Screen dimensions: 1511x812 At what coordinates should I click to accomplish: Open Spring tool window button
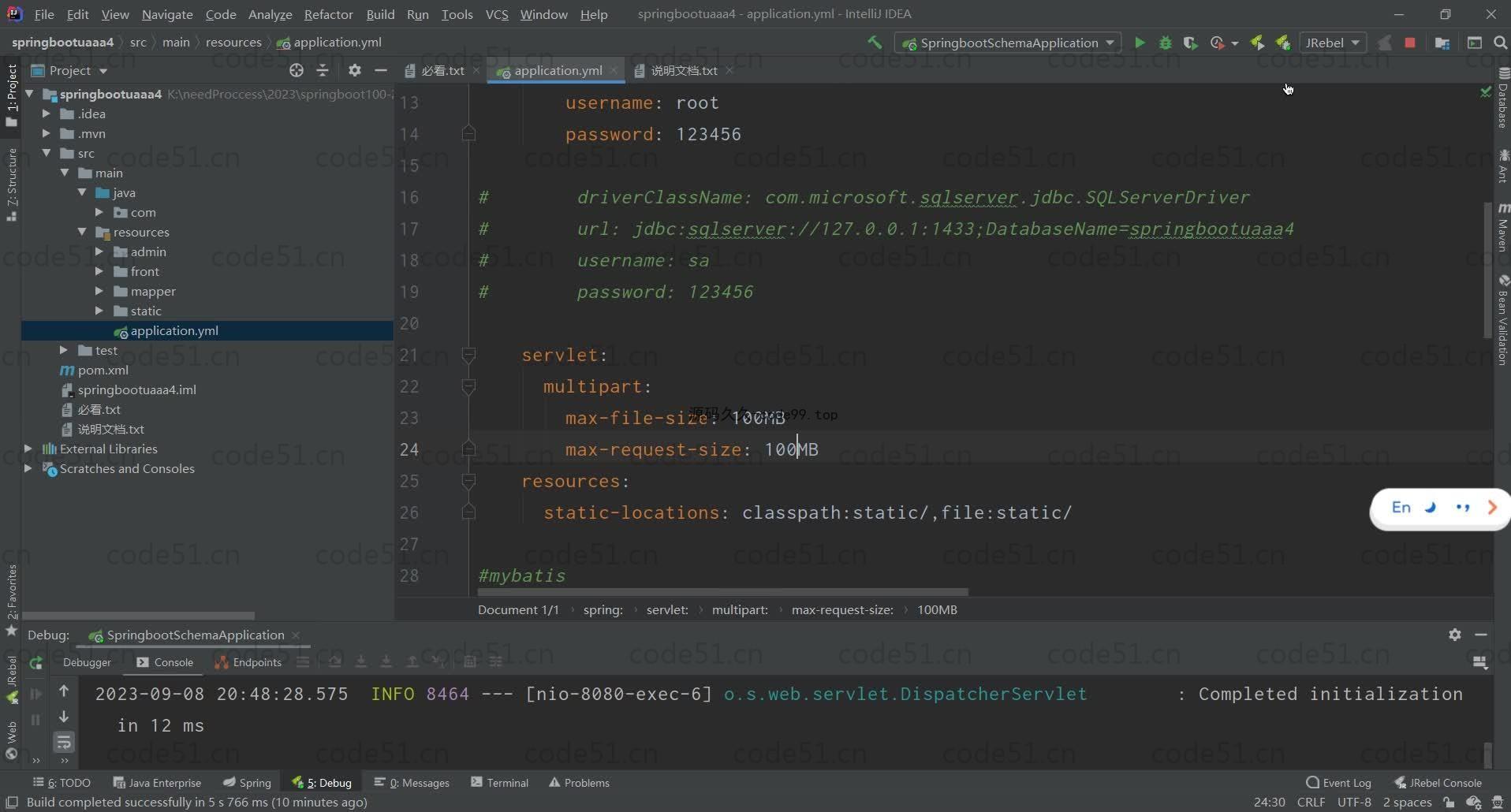tap(247, 783)
